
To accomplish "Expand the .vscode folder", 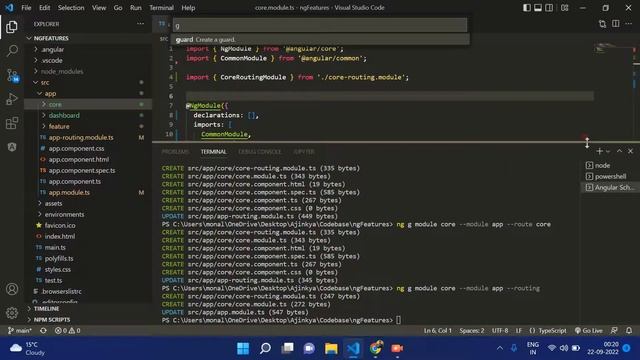I will click(x=88, y=60).
